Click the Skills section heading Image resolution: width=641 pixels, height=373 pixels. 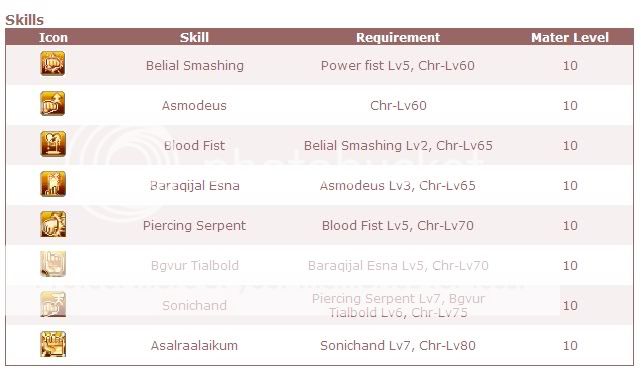(25, 20)
